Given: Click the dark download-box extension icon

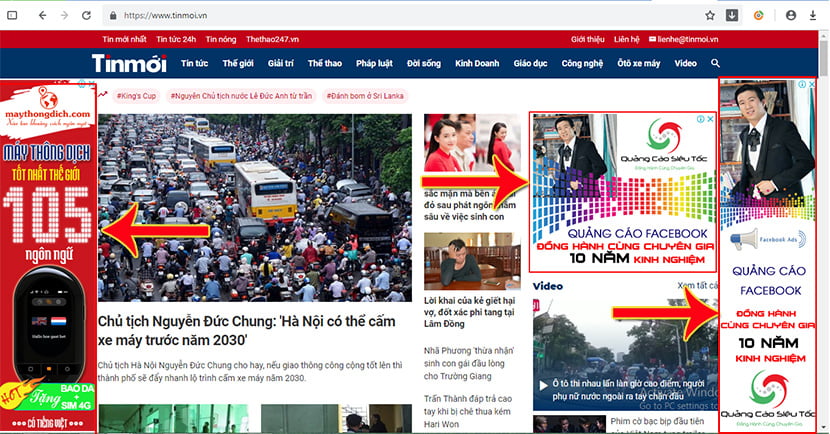Looking at the screenshot, I should coord(732,15).
